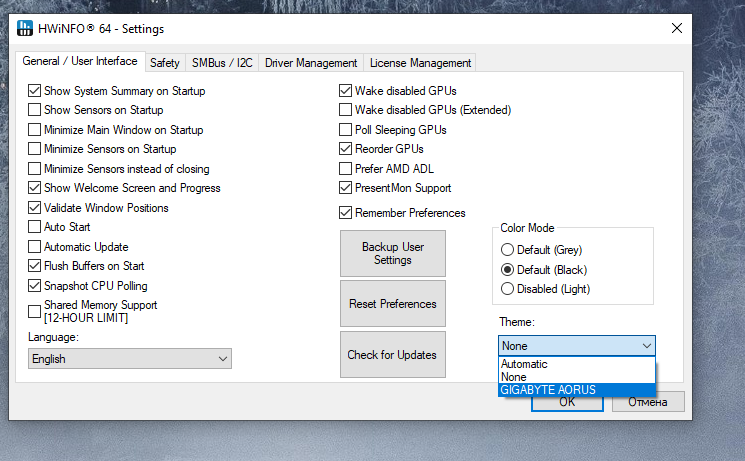This screenshot has width=745, height=461.
Task: Pick GIGABYTE AORUS theme option
Action: 577,390
